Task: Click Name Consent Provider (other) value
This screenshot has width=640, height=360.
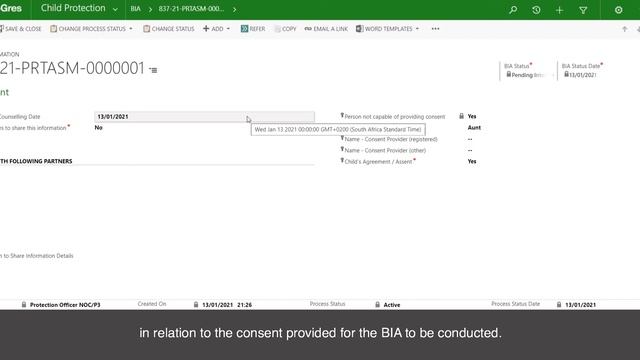Action: (470, 150)
